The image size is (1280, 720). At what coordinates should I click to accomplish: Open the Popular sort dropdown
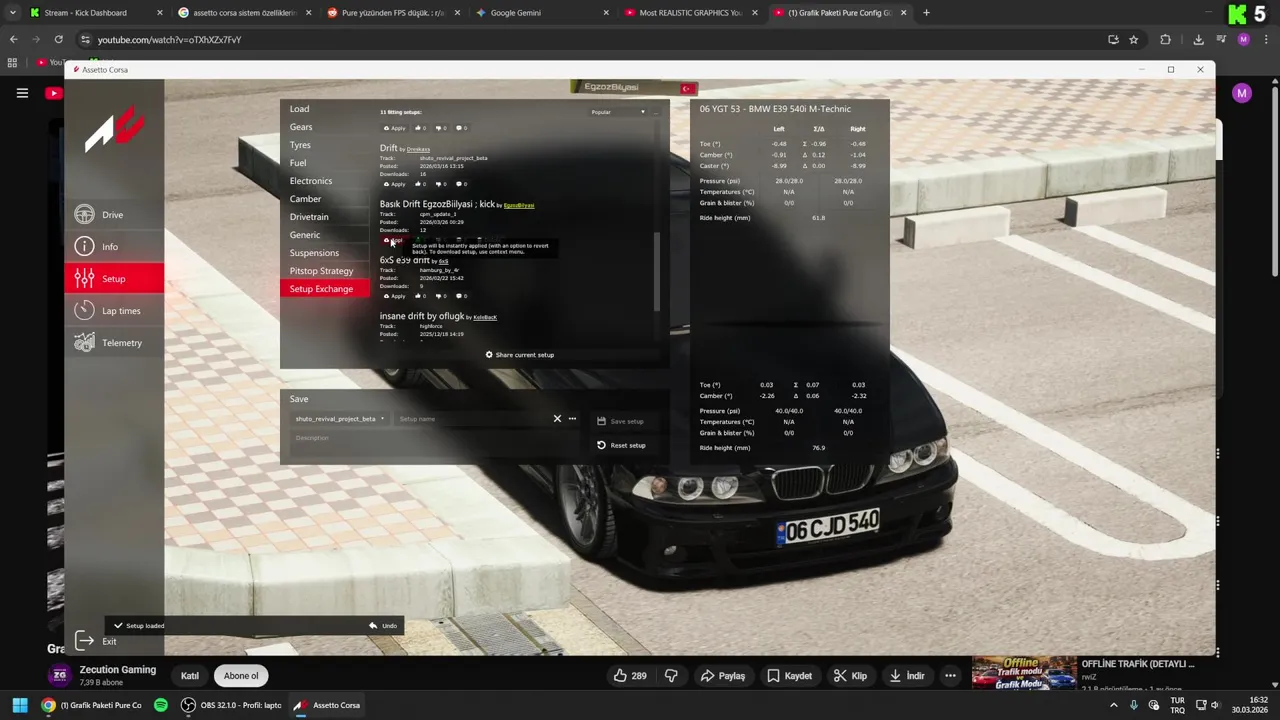pyautogui.click(x=618, y=112)
